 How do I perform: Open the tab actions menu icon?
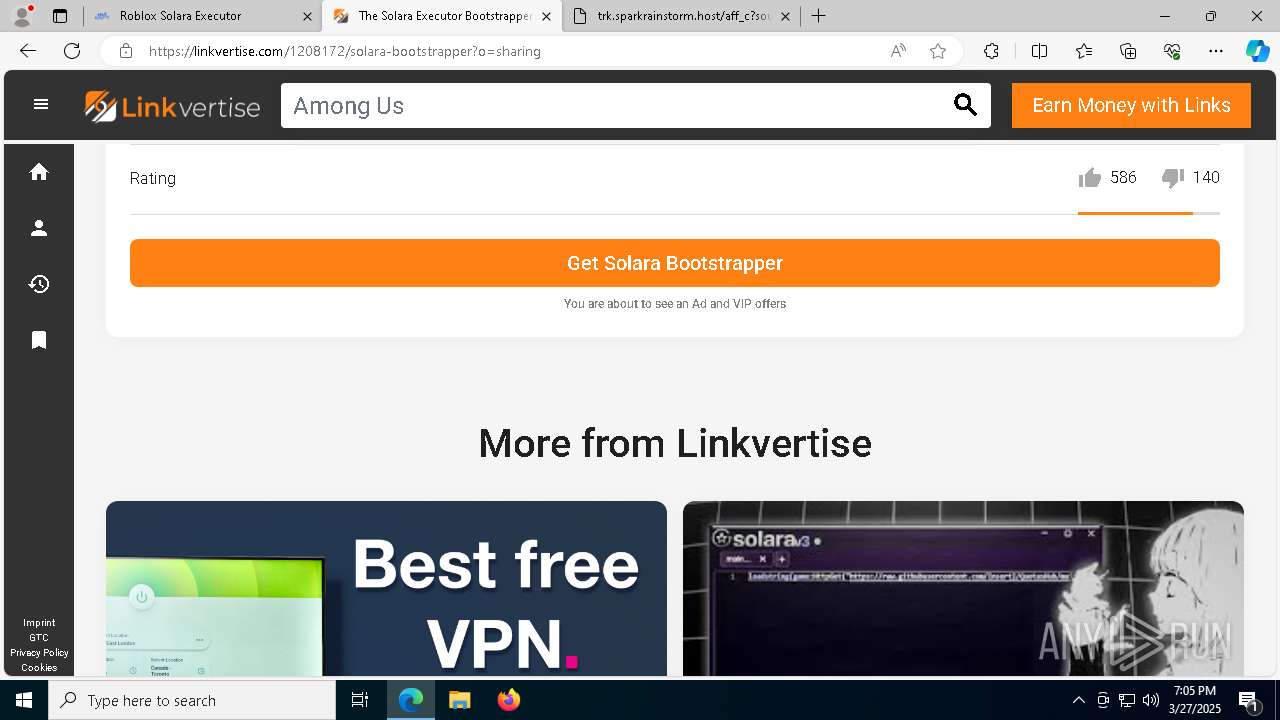60,16
